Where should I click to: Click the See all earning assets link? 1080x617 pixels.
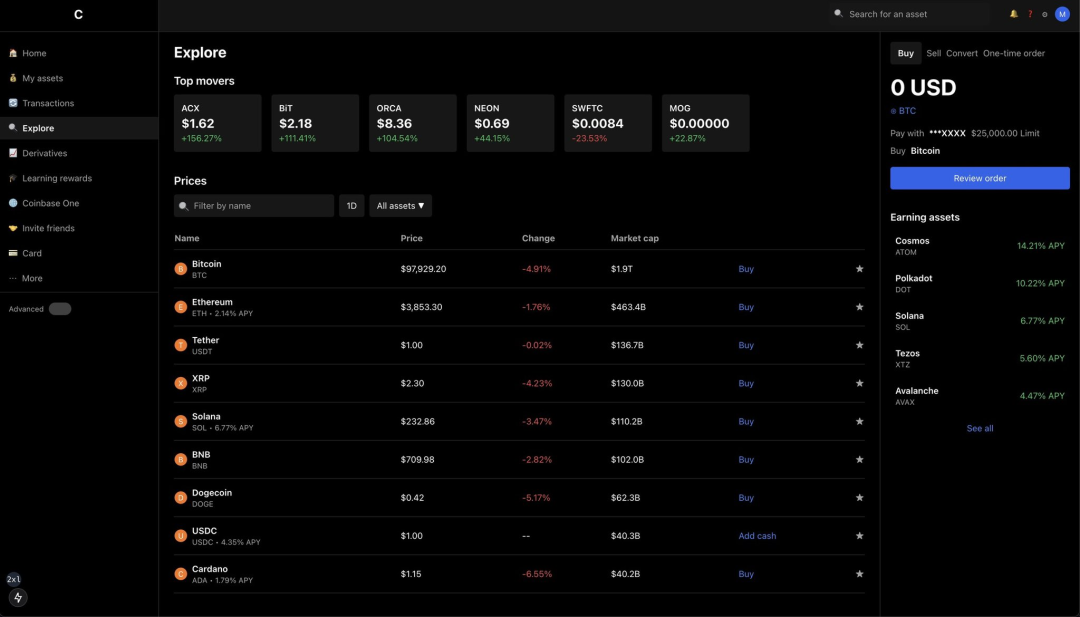pos(980,428)
